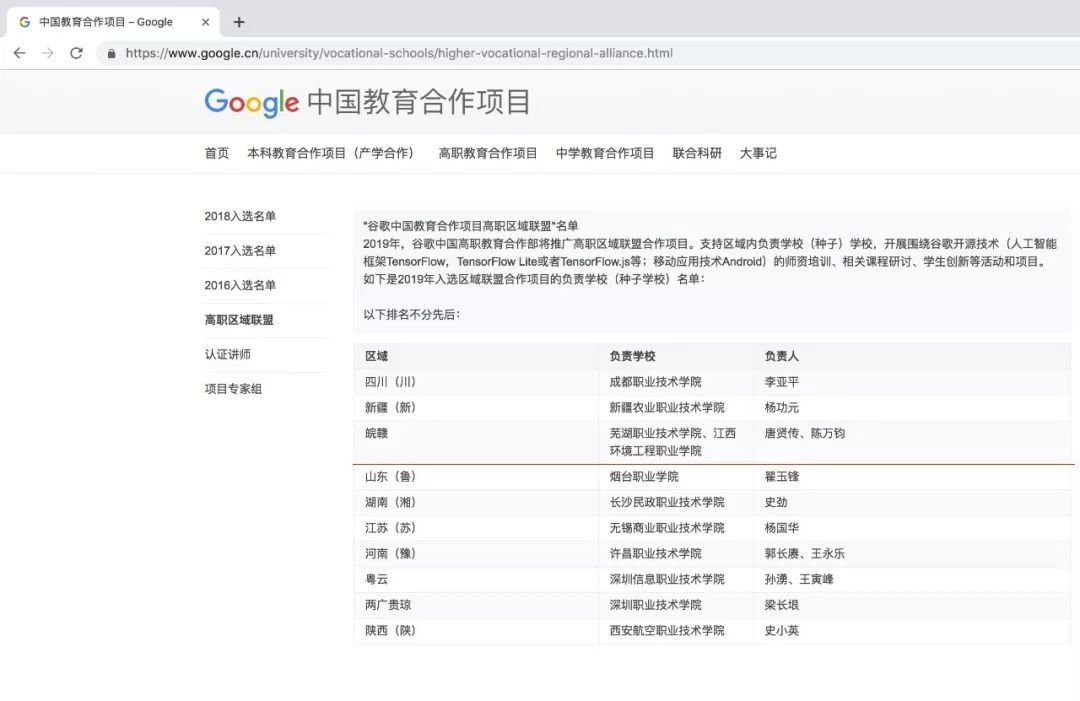The image size is (1080, 701).
Task: Click the names 唐贤传、陈万钧
Action: pyautogui.click(x=804, y=433)
